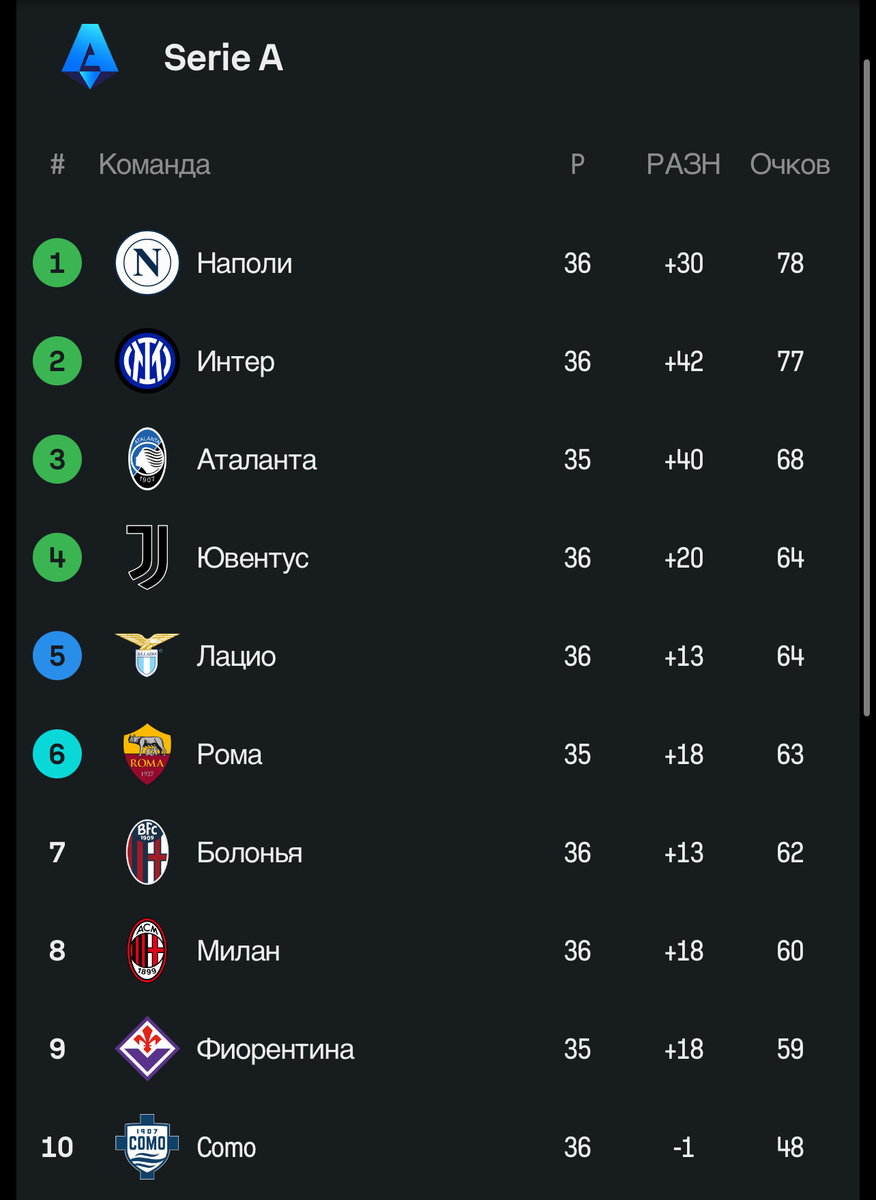Open the Serie A league title
Viewport: 876px width, 1200px height.
223,58
